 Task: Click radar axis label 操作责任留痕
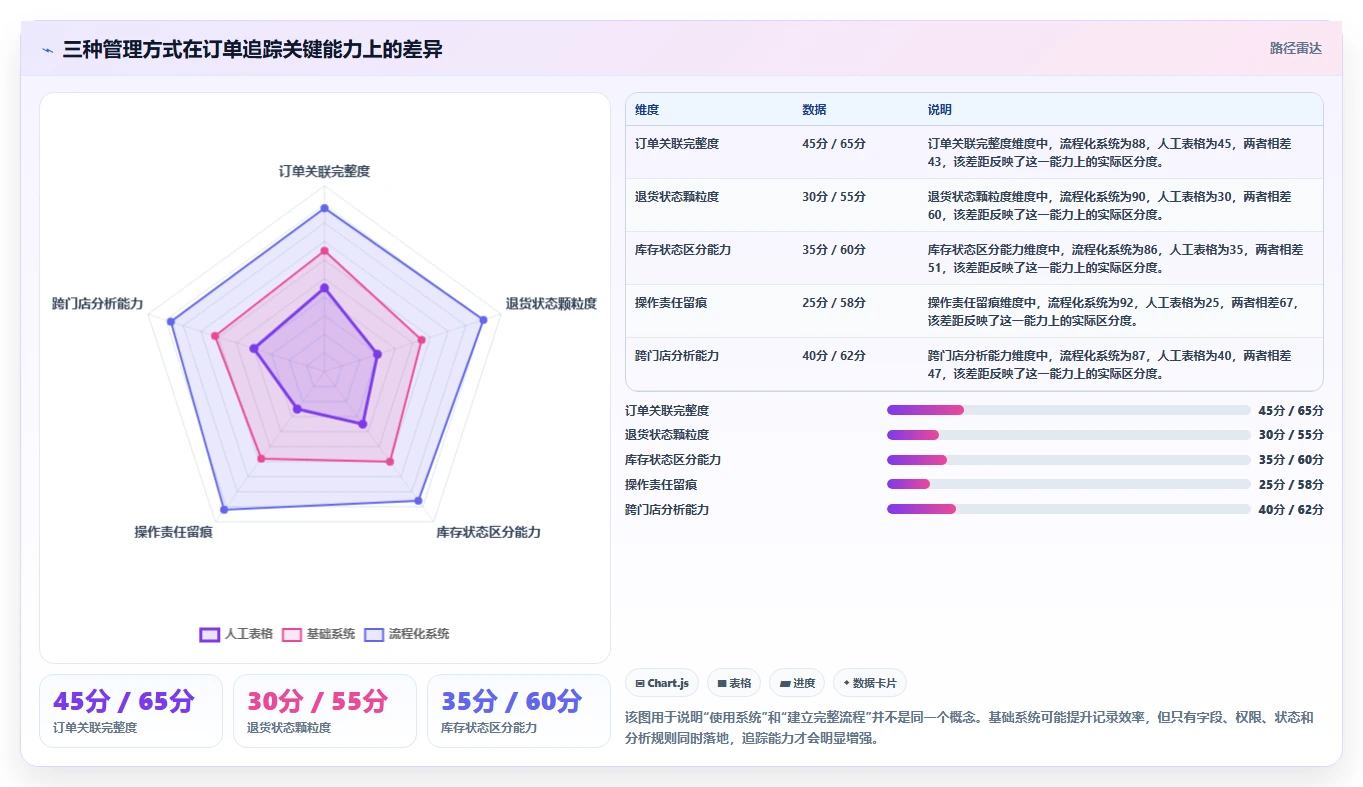(x=174, y=533)
